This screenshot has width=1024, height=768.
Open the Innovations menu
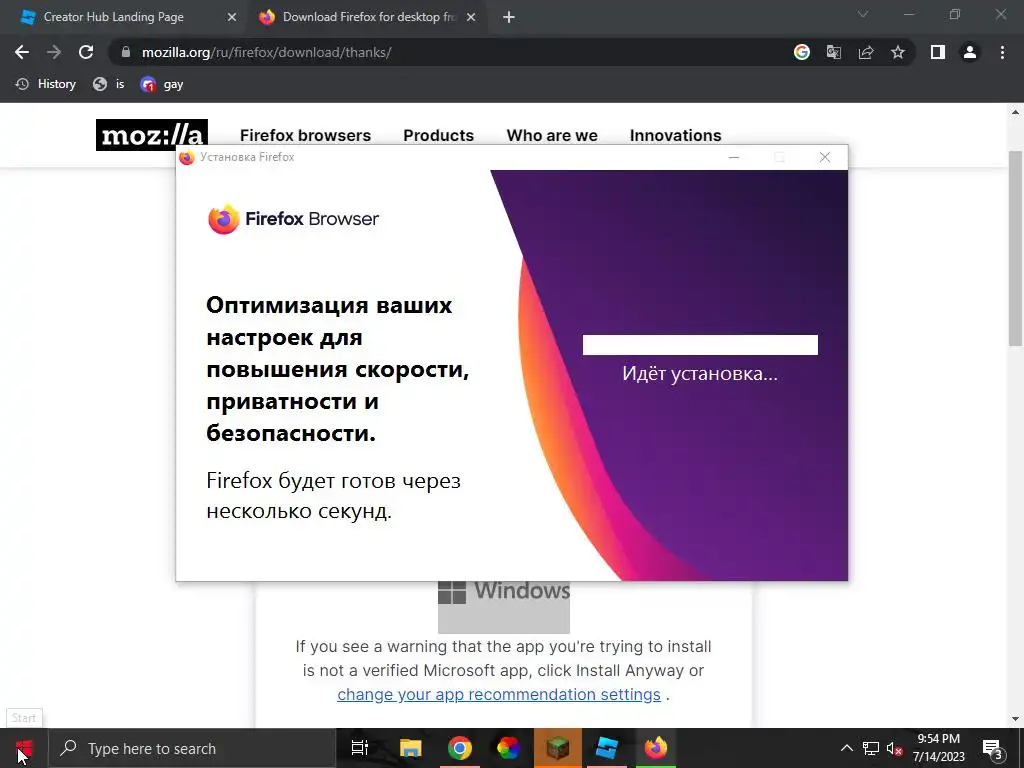tap(675, 135)
